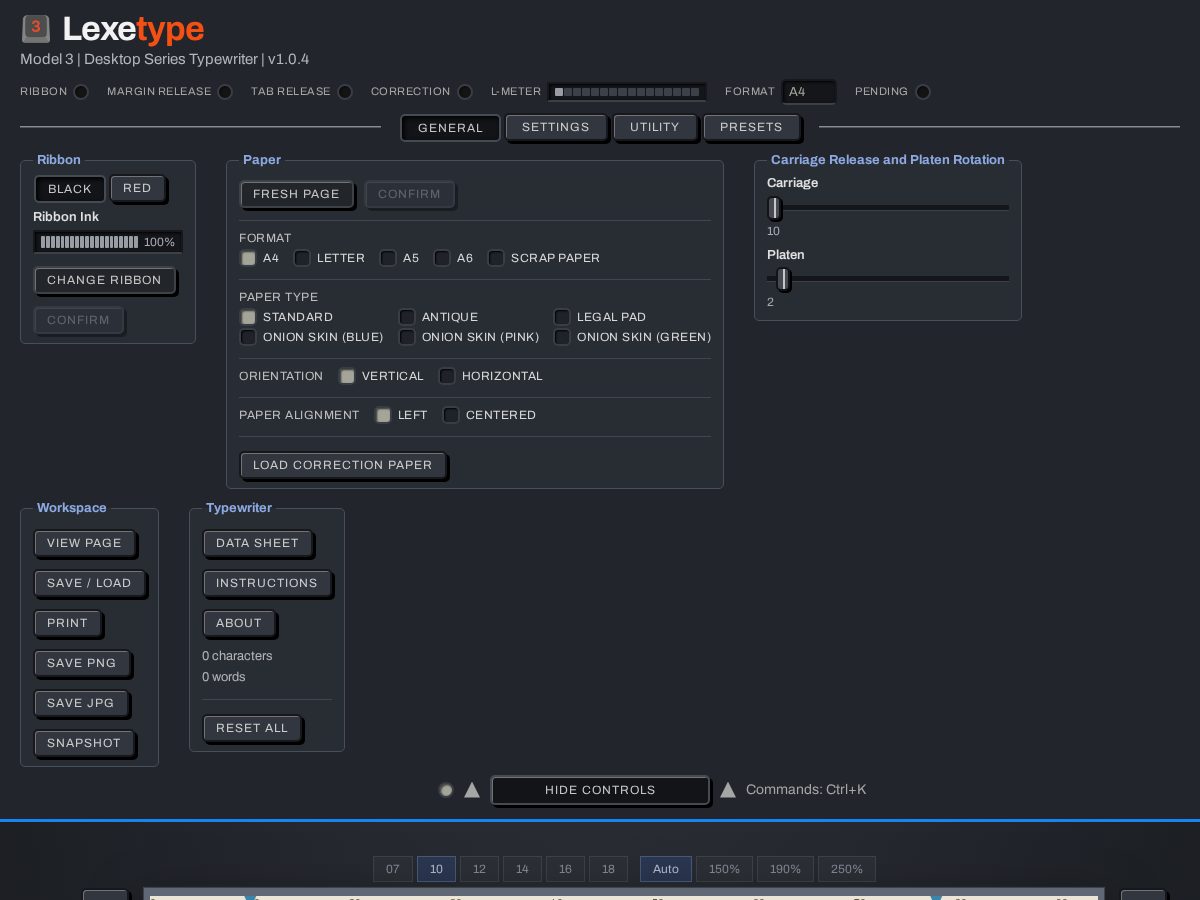Choose ONION SKIN (GREEN) paper
1200x900 pixels.
(562, 337)
